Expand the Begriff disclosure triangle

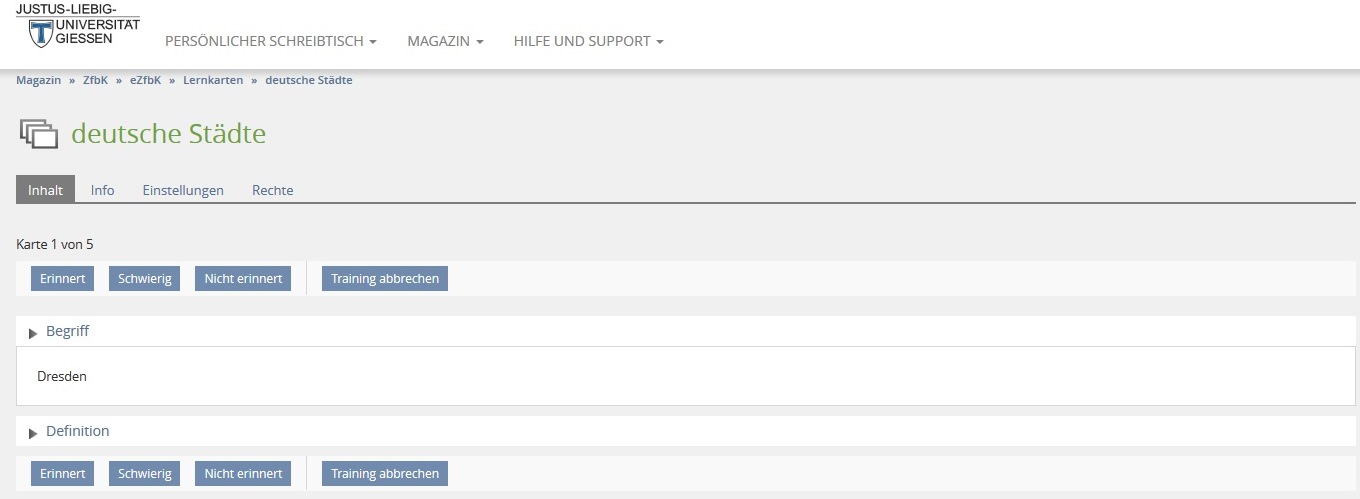pos(33,332)
